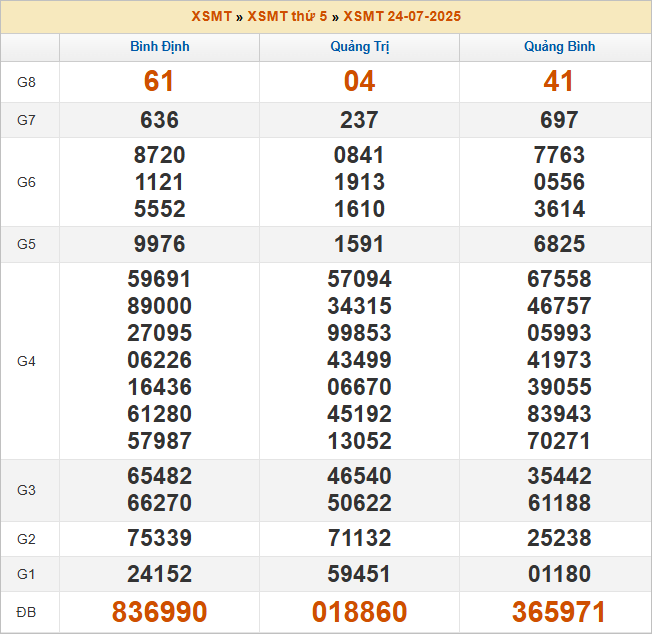The height and width of the screenshot is (634, 652).
Task: Click G6 number 8720
Action: 159,155
